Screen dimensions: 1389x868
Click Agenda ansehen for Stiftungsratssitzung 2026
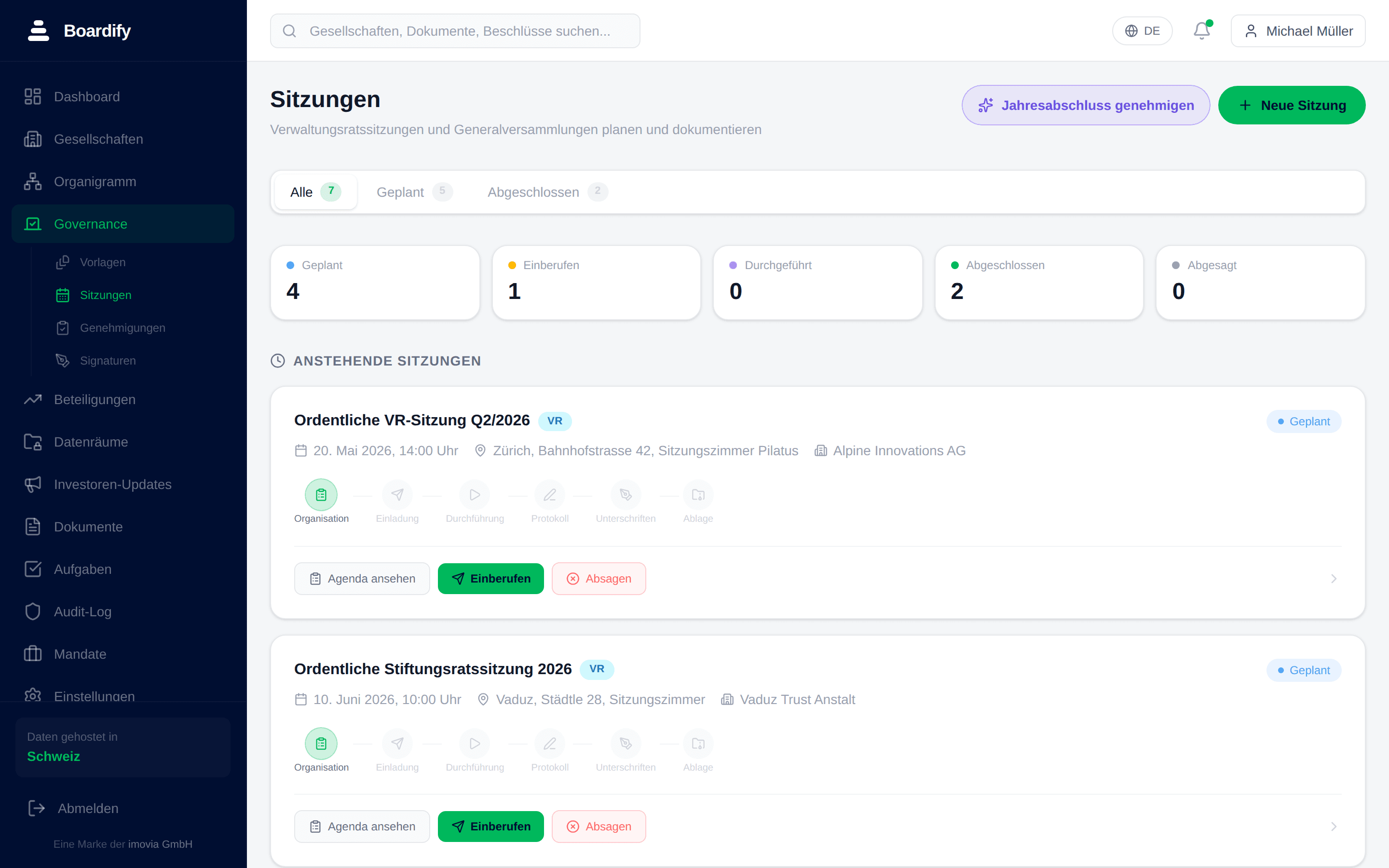(362, 827)
